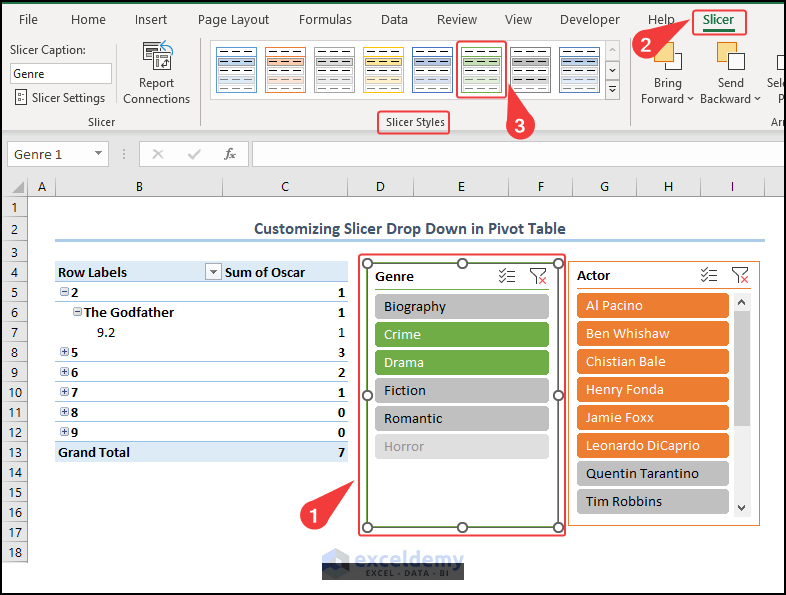Switch to Page Layout tab
The image size is (786, 595).
[233, 20]
